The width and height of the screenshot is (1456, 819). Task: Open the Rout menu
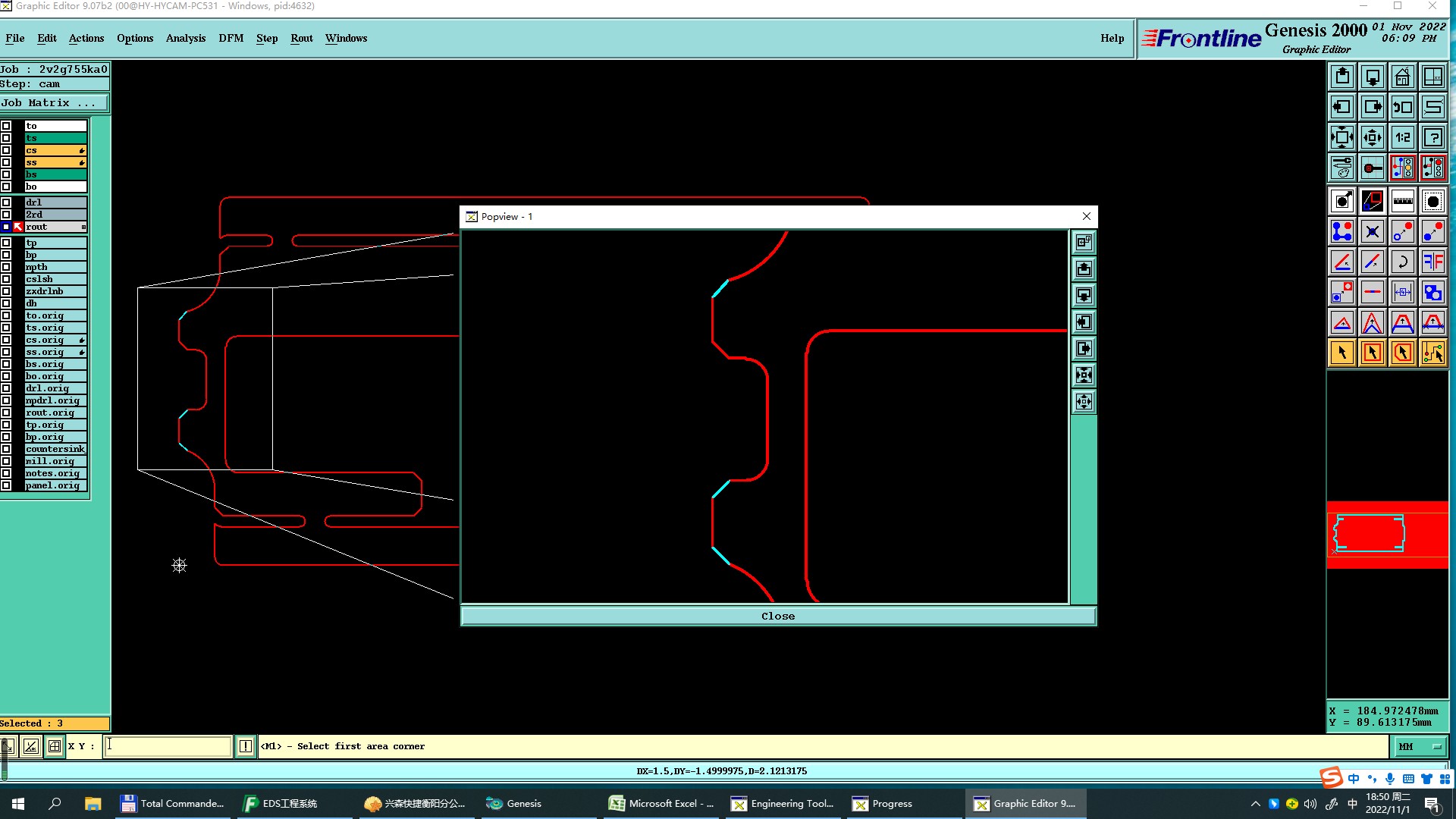click(x=301, y=38)
